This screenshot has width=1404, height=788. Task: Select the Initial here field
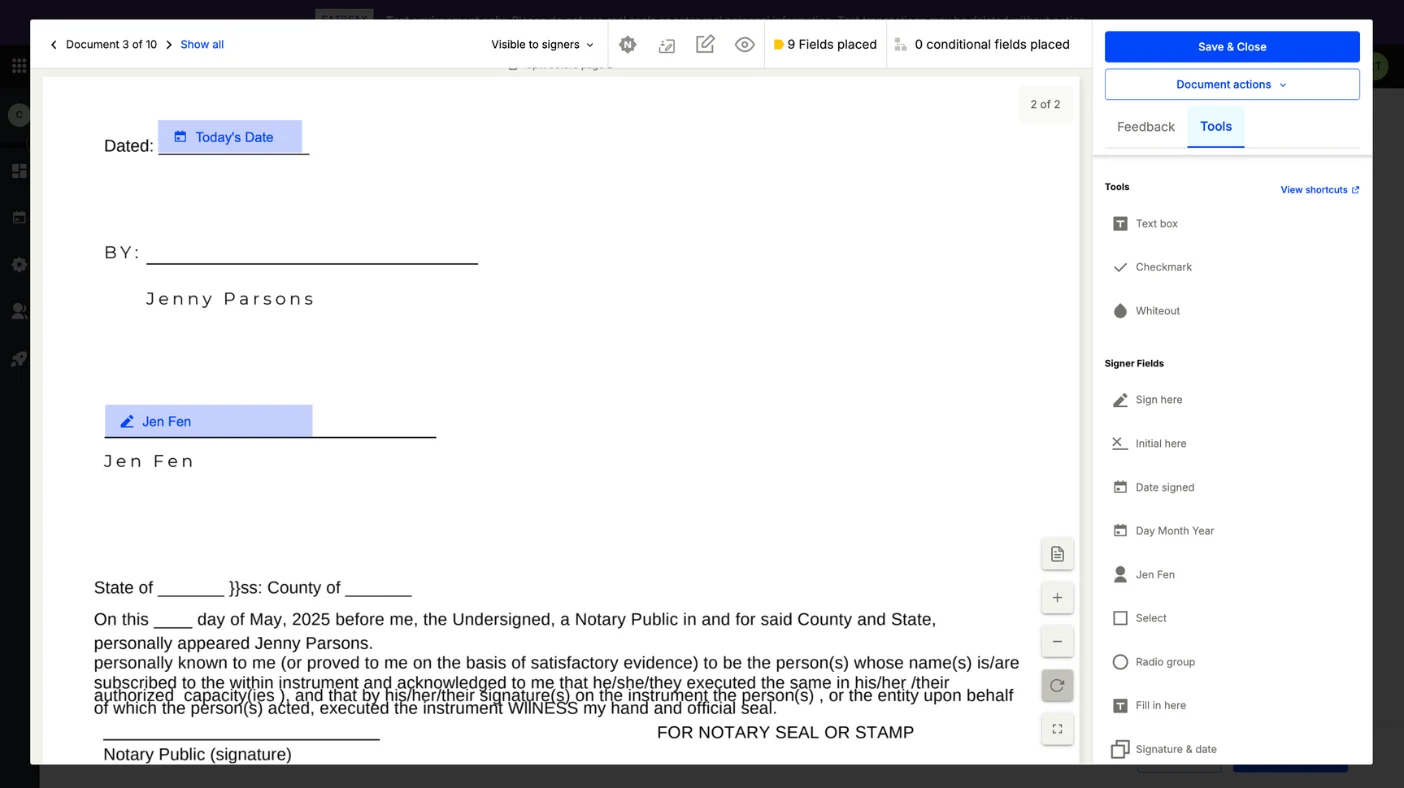coord(1149,444)
